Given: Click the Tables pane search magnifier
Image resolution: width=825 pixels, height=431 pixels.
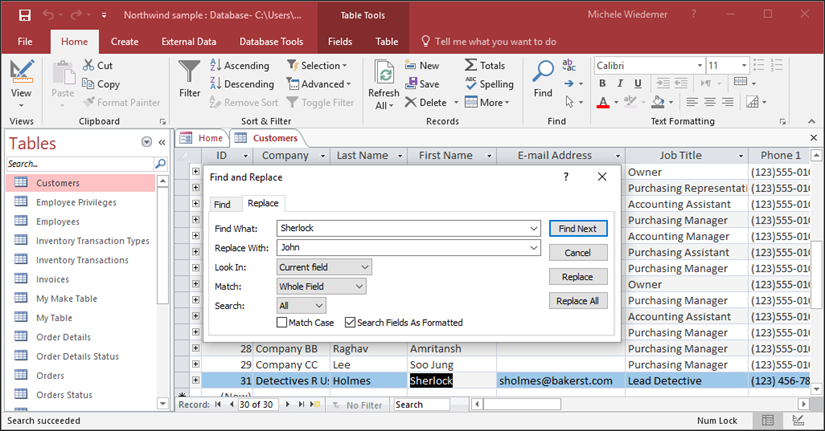Looking at the screenshot, I should pyautogui.click(x=160, y=164).
